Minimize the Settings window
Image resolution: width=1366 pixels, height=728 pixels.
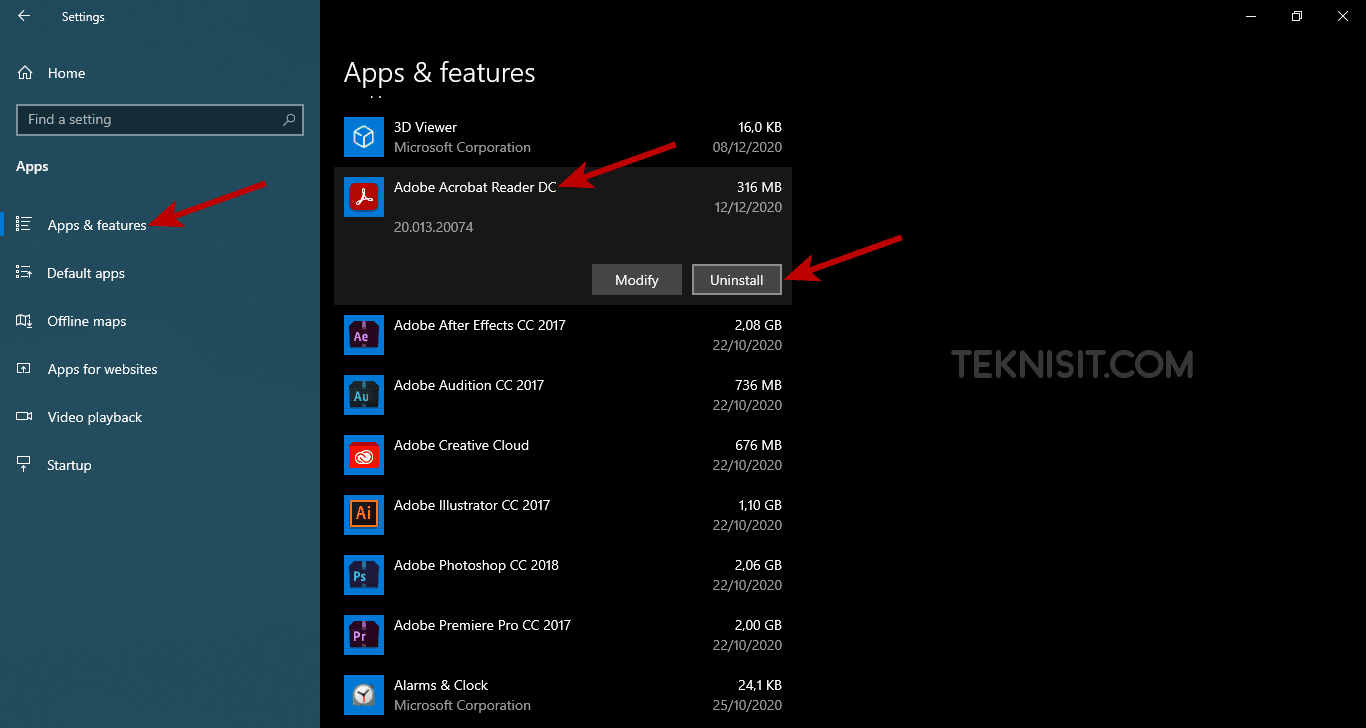pyautogui.click(x=1251, y=16)
